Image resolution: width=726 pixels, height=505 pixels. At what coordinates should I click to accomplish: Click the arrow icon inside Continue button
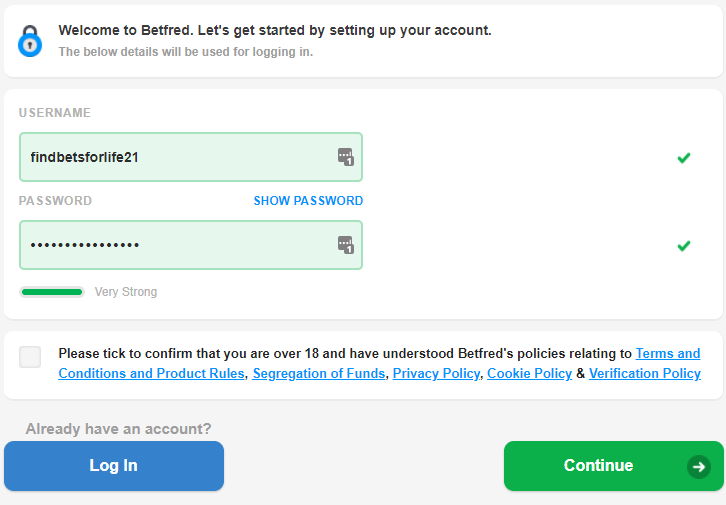pyautogui.click(x=699, y=466)
